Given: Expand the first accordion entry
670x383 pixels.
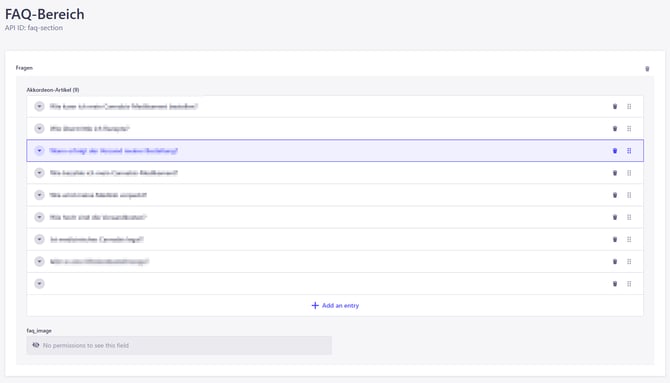Looking at the screenshot, I should coord(39,106).
